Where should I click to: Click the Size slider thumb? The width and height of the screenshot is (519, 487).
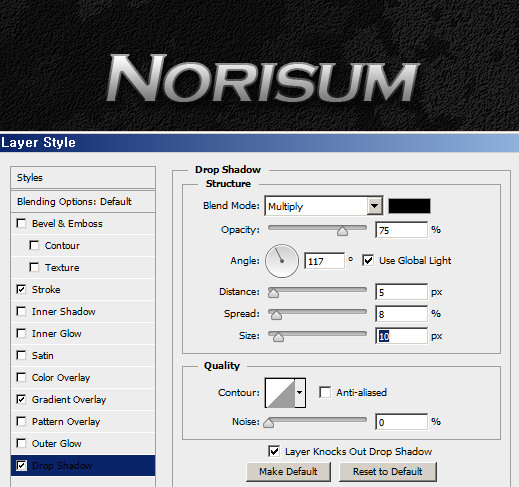(278, 337)
